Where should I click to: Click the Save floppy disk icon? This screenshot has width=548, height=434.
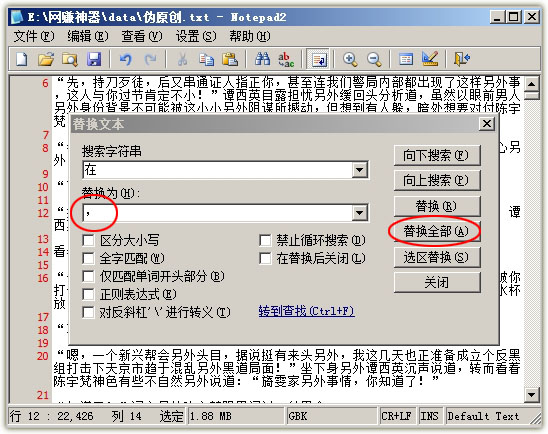coord(94,59)
